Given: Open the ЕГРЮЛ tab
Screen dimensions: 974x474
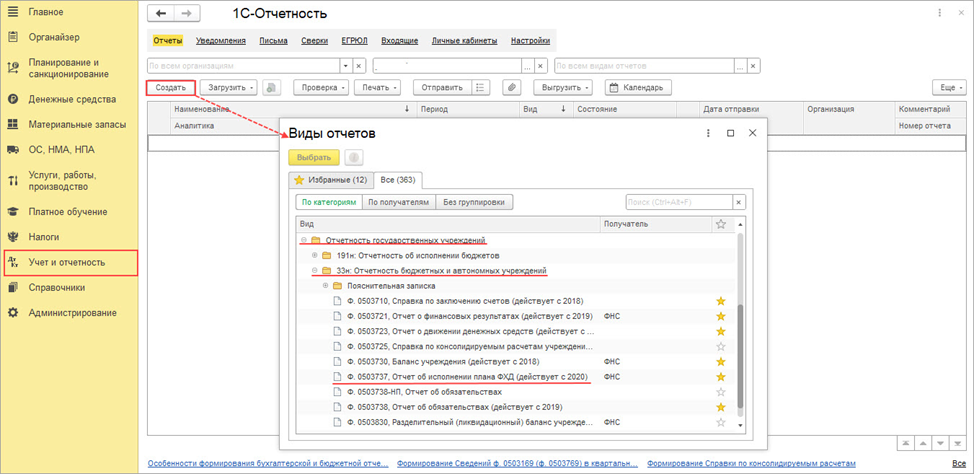Looking at the screenshot, I should click(x=355, y=41).
